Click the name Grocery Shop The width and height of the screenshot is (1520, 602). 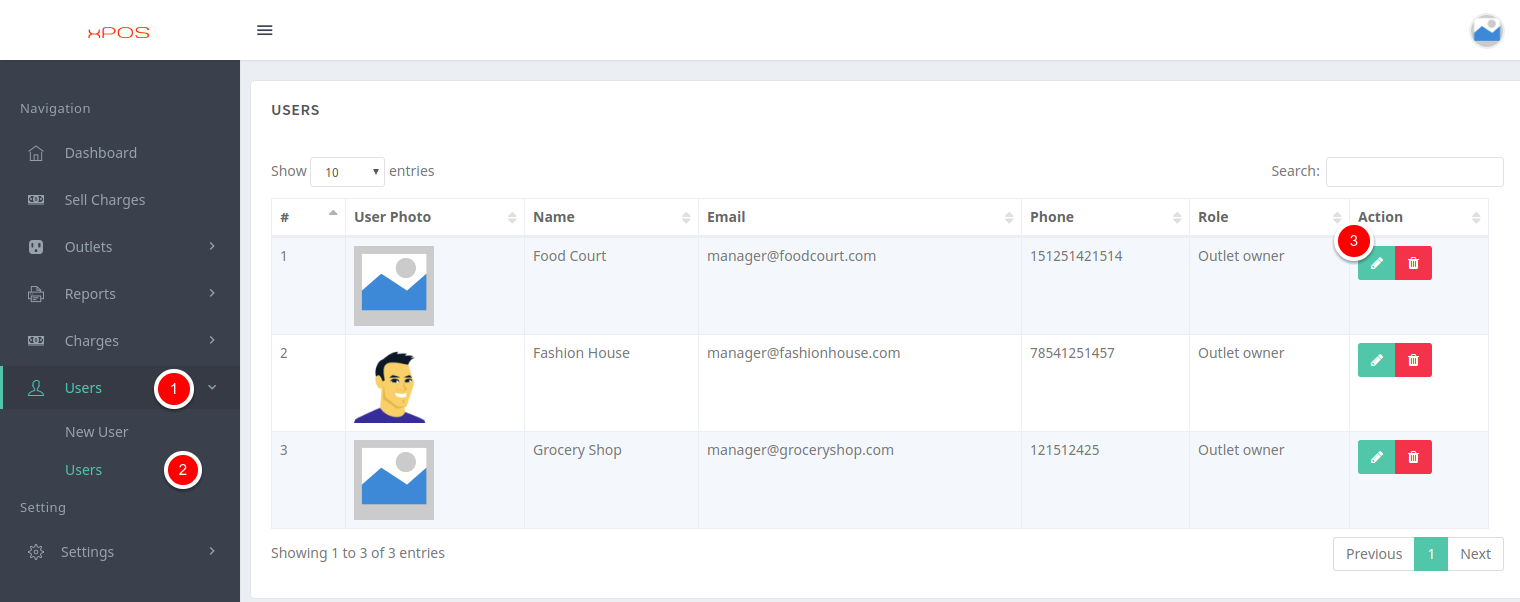(x=578, y=450)
